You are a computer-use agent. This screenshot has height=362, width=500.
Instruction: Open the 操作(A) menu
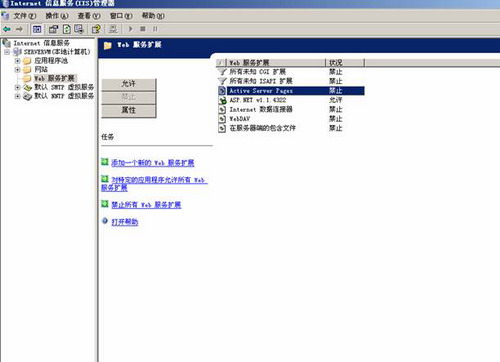pos(57,16)
